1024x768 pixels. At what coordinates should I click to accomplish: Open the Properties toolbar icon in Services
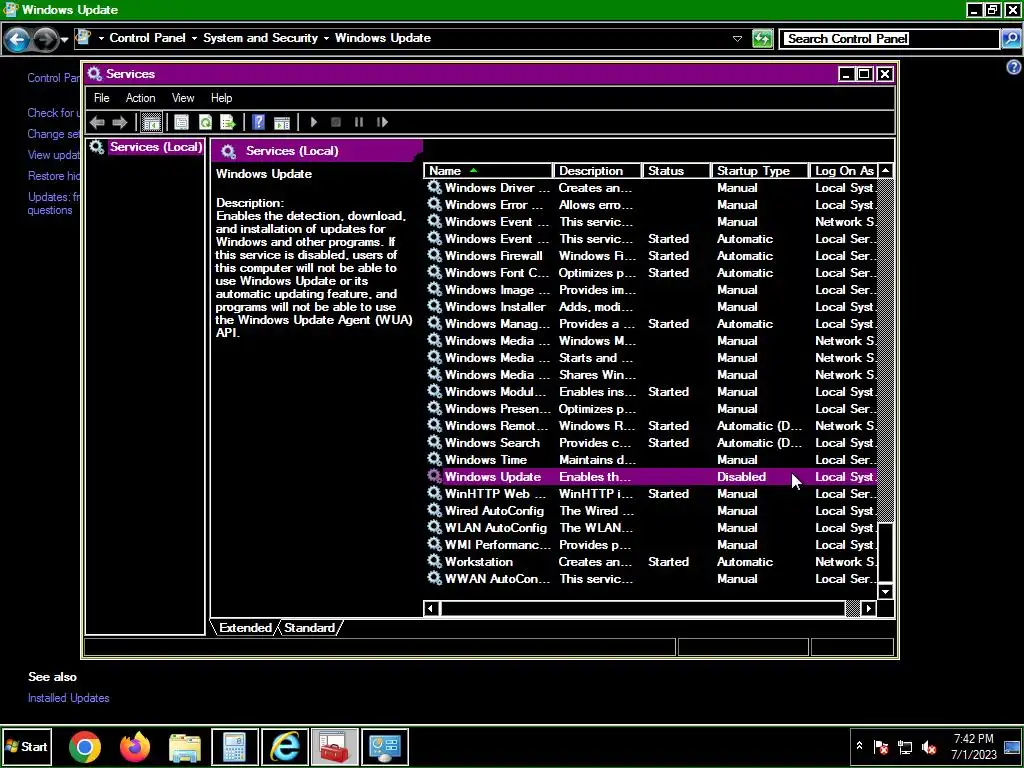click(182, 122)
